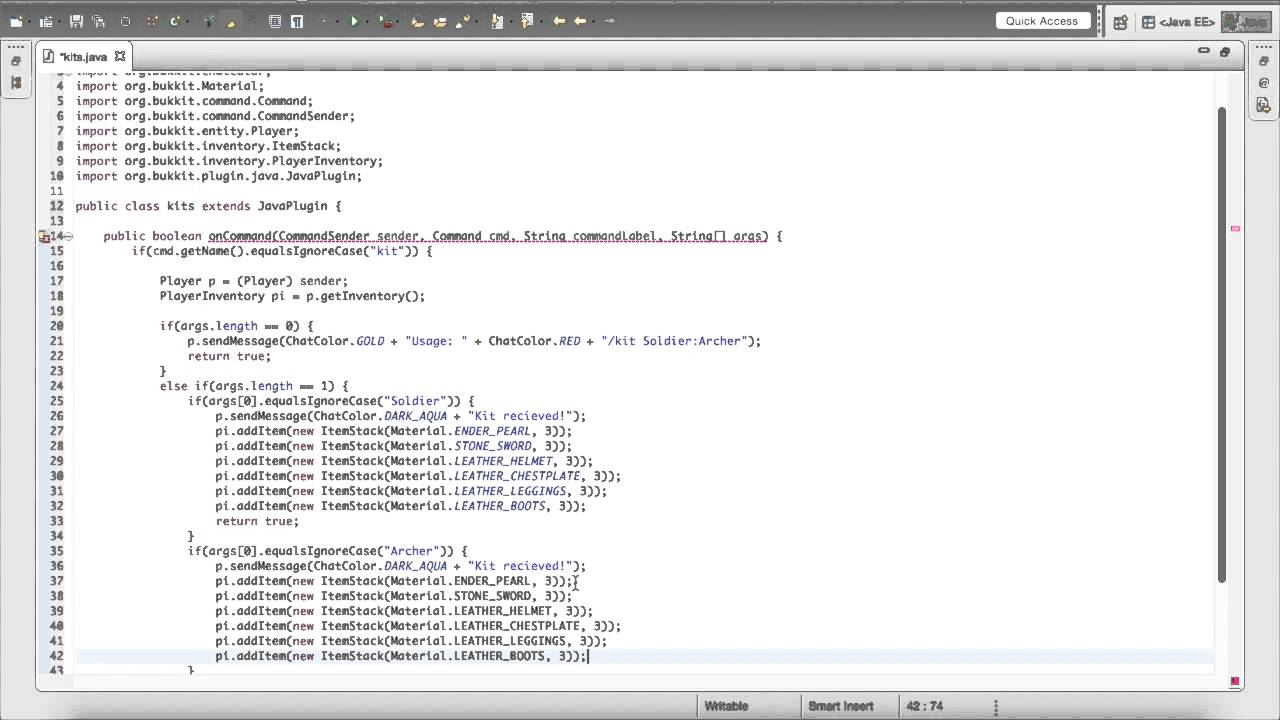The image size is (1280, 720).
Task: Click the Next Annotation icon
Action: click(x=497, y=21)
